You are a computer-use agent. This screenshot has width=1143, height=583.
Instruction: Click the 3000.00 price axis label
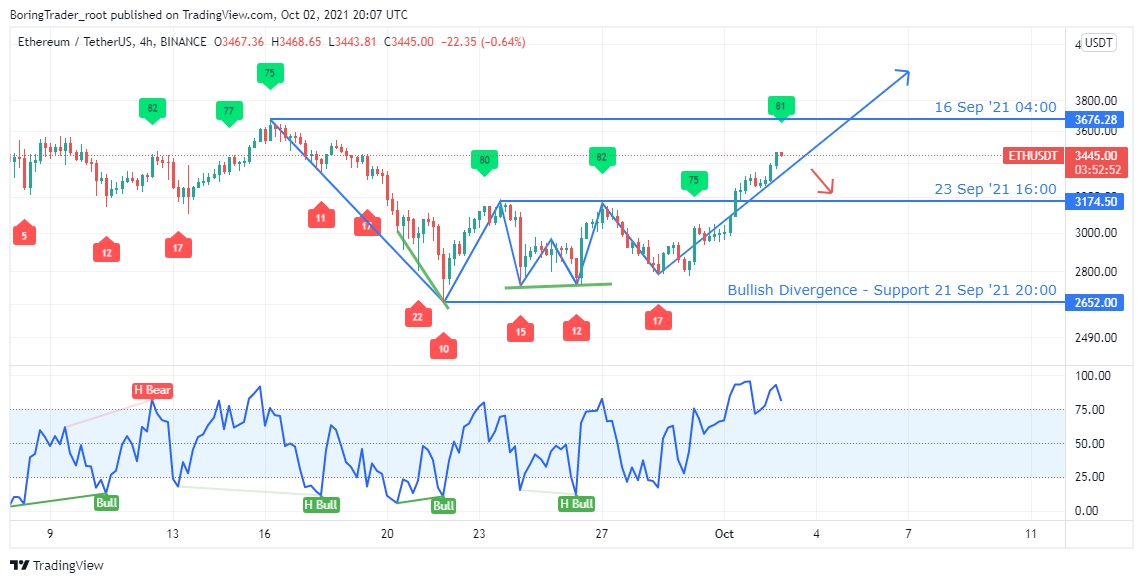[1096, 233]
